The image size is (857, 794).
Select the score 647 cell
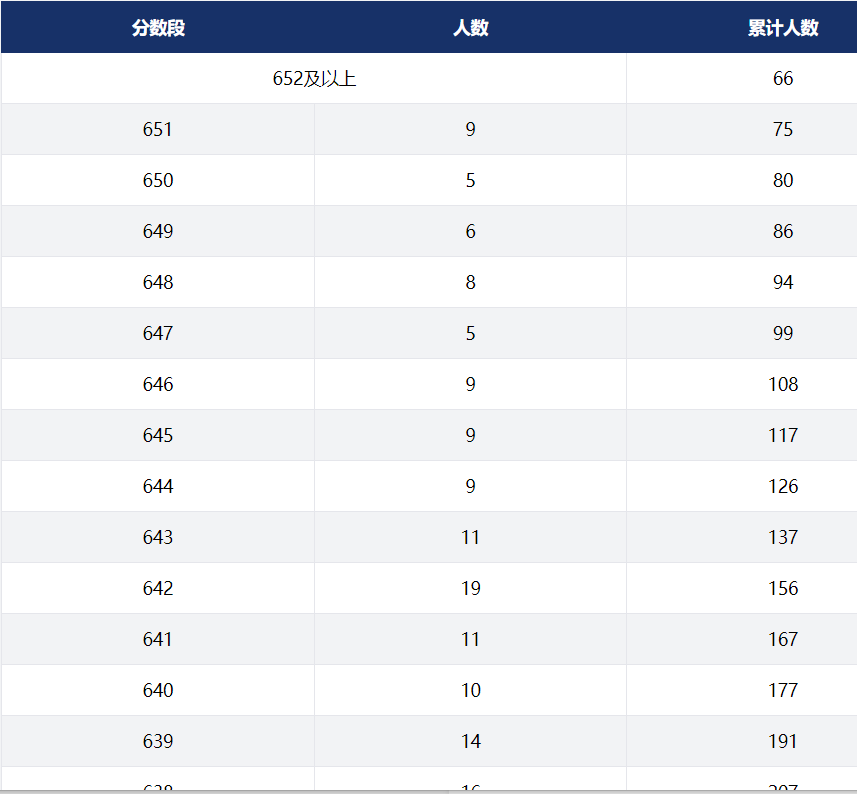158,333
